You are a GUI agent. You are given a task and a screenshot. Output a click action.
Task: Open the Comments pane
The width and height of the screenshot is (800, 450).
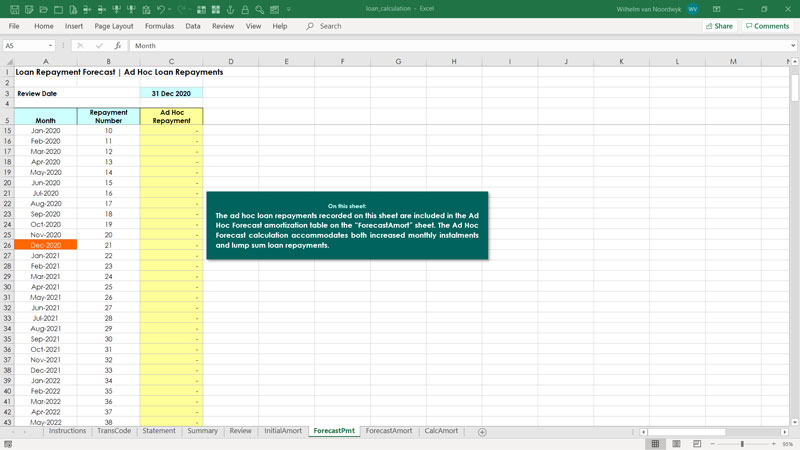point(767,26)
